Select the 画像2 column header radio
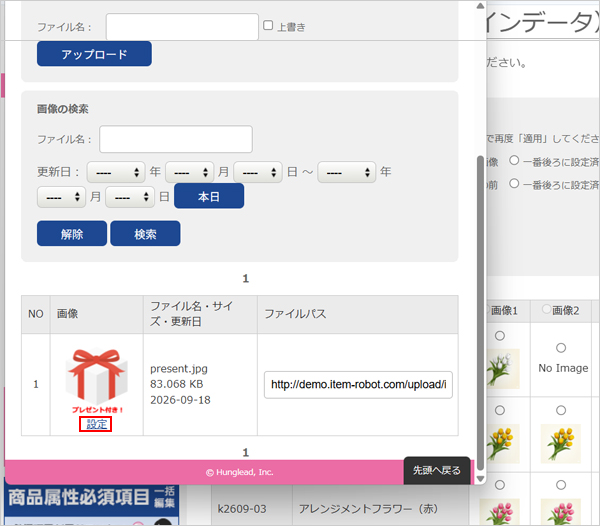600x526 pixels. pos(546,309)
